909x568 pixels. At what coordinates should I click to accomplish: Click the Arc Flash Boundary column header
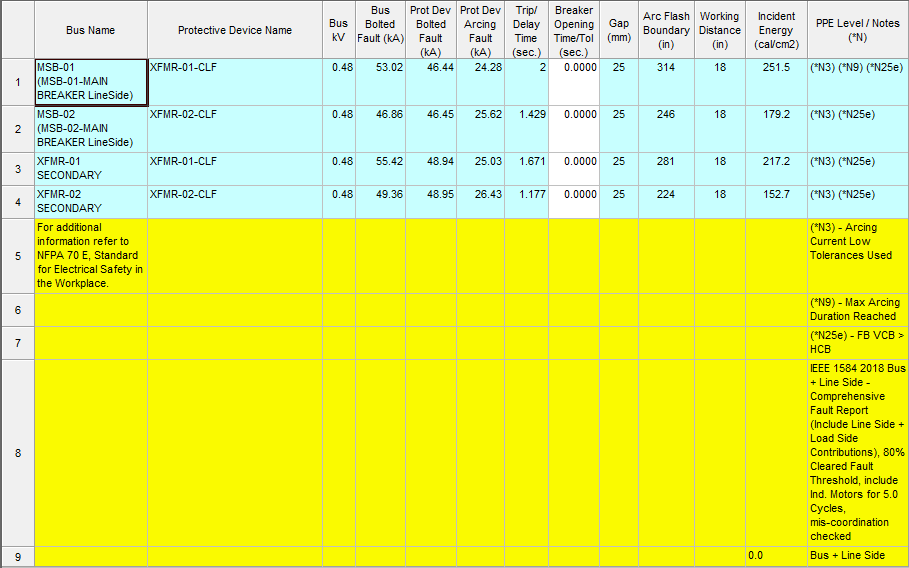666,30
